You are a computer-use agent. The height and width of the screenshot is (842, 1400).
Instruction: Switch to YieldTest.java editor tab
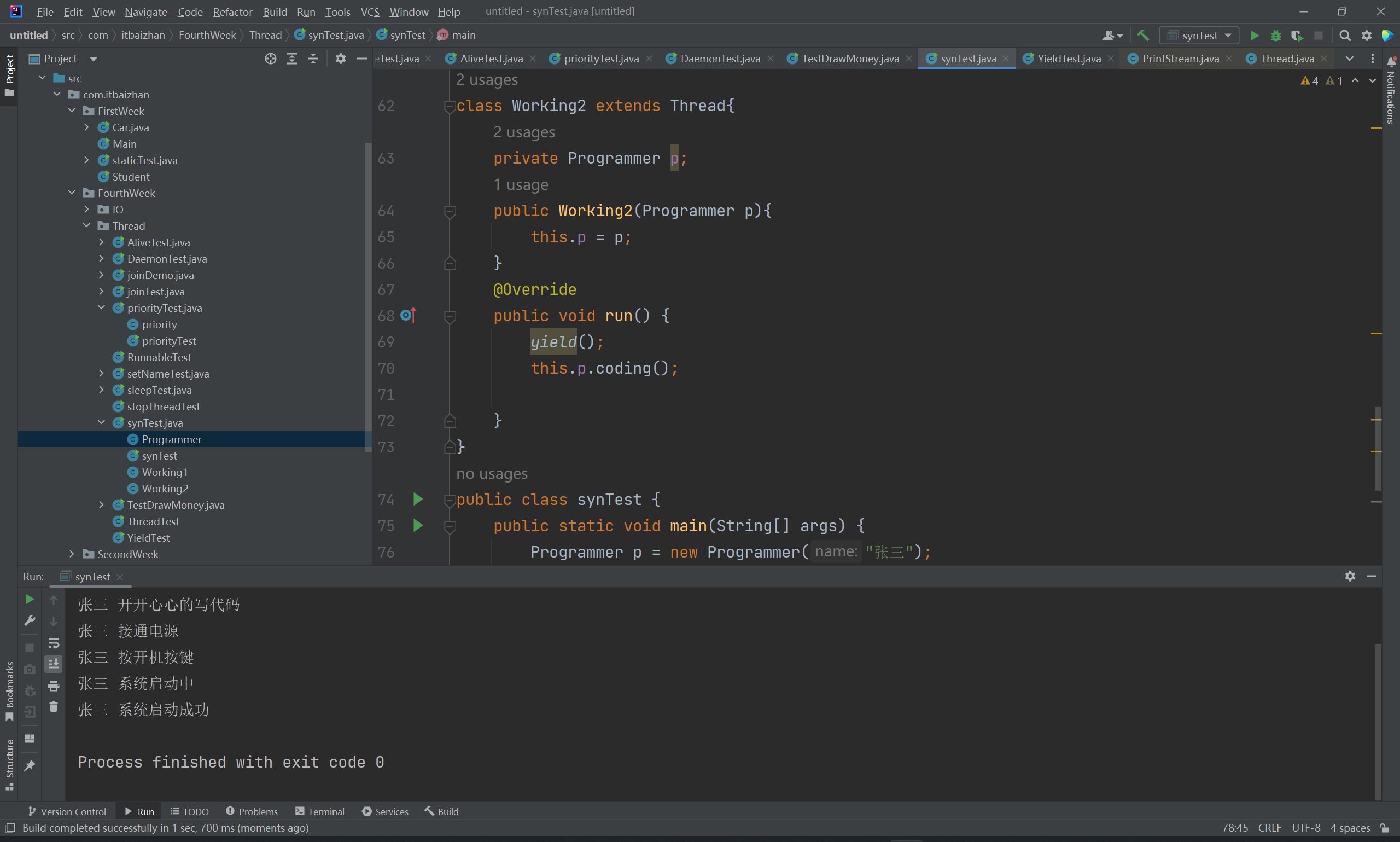(1068, 59)
